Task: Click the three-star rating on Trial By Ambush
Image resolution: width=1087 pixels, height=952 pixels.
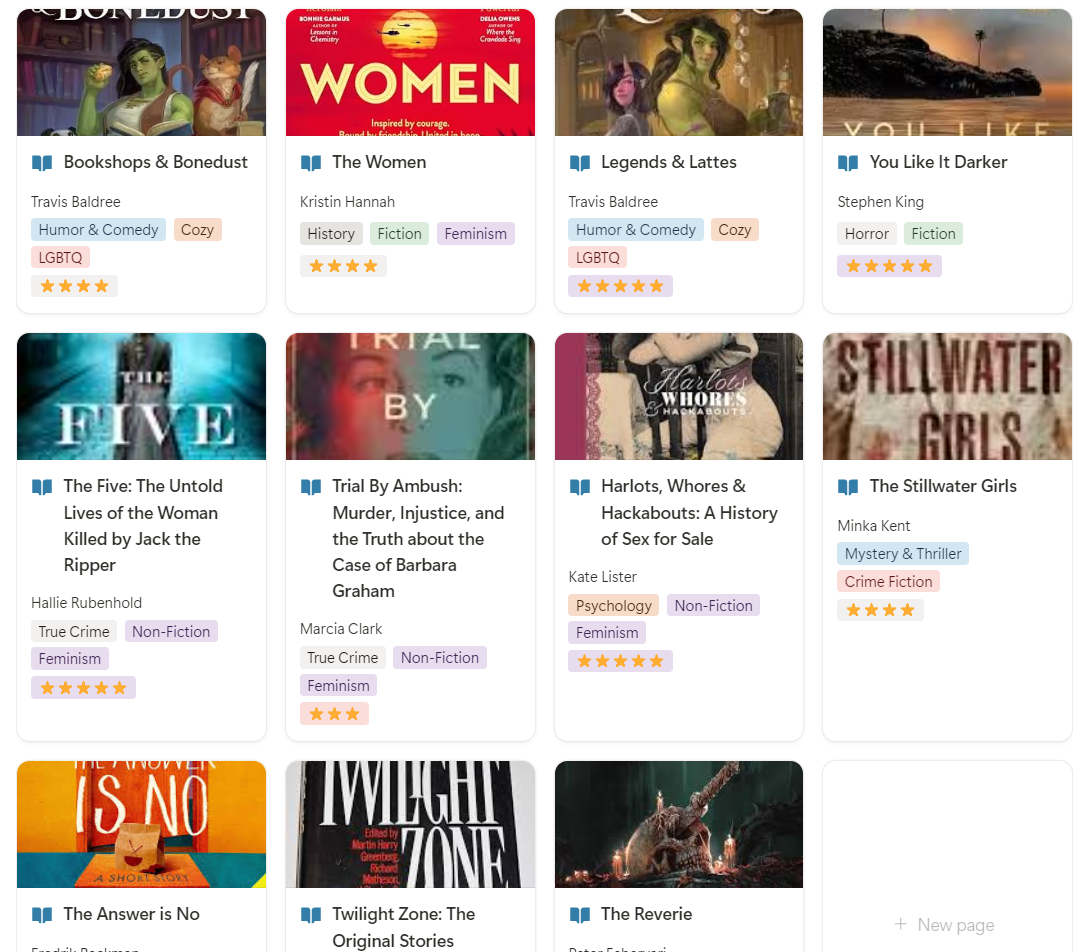Action: coord(334,713)
